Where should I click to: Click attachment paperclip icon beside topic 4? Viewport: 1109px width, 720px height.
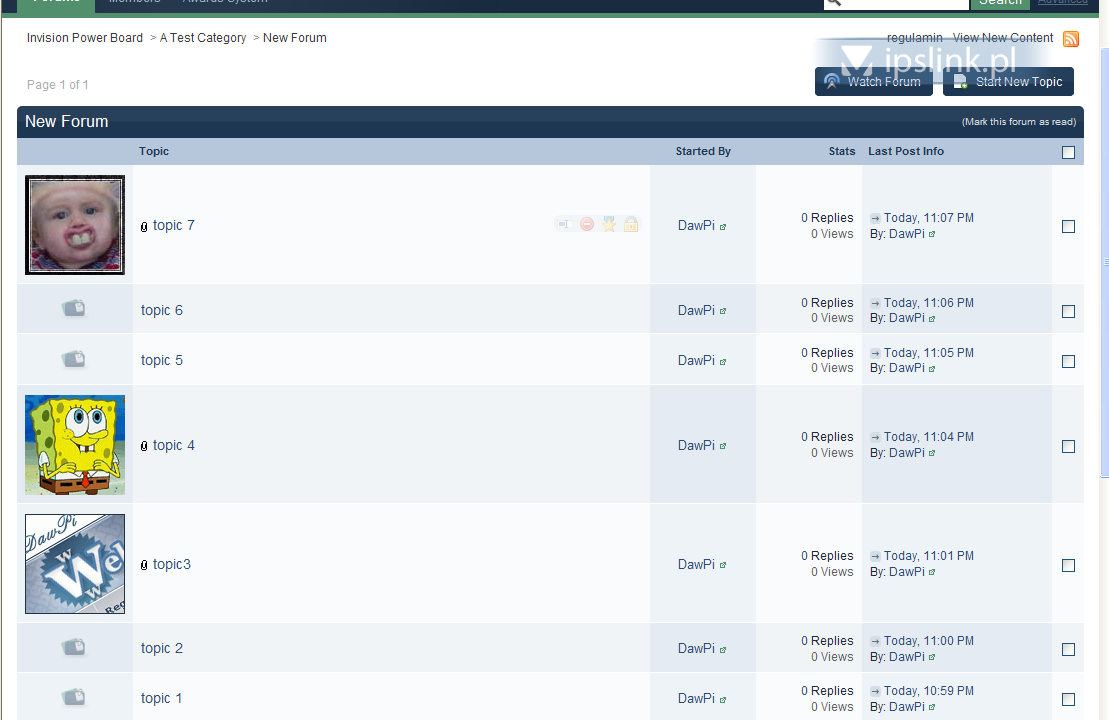pos(144,446)
